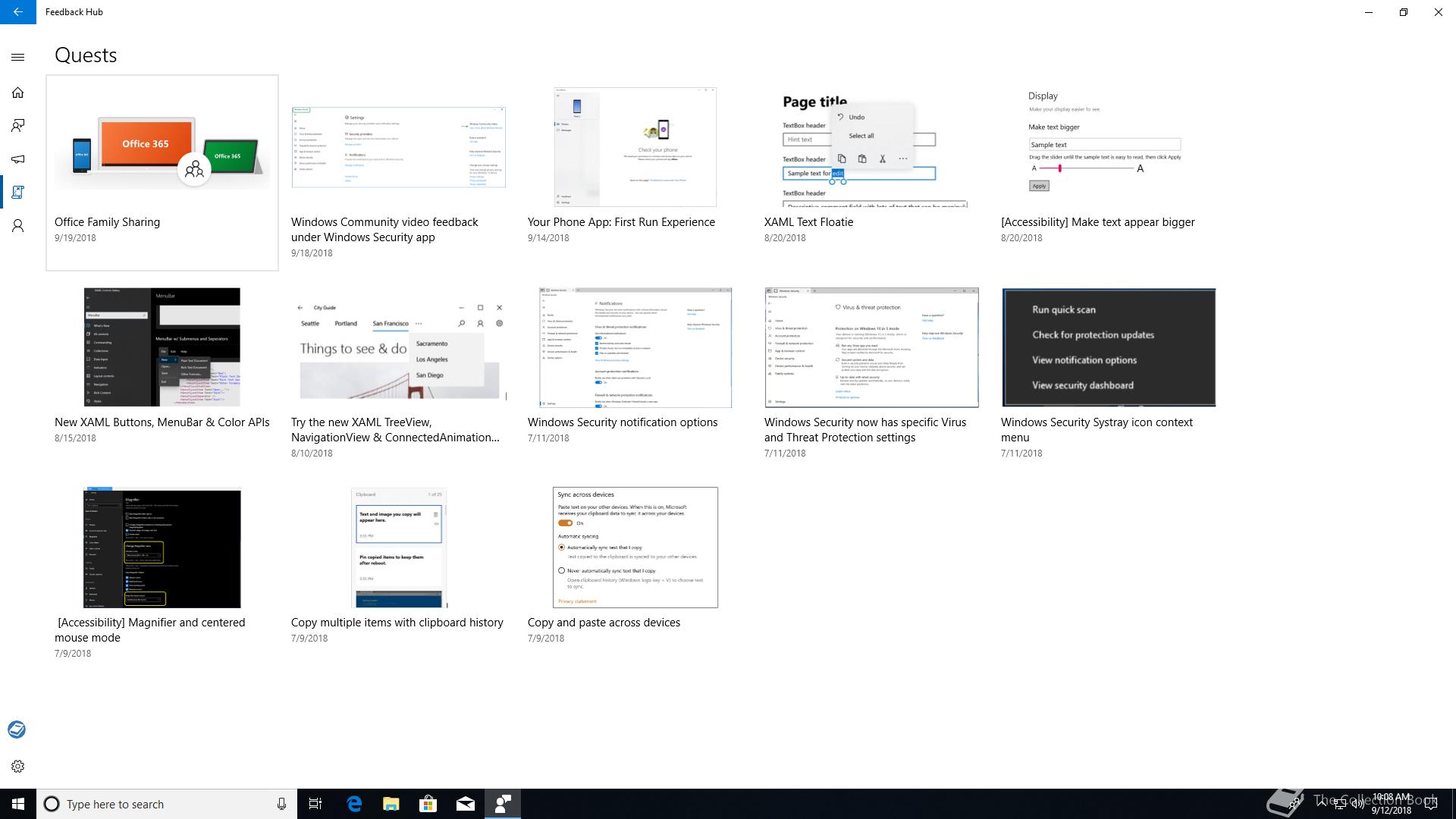Click the Cortana circle icon

point(52,804)
